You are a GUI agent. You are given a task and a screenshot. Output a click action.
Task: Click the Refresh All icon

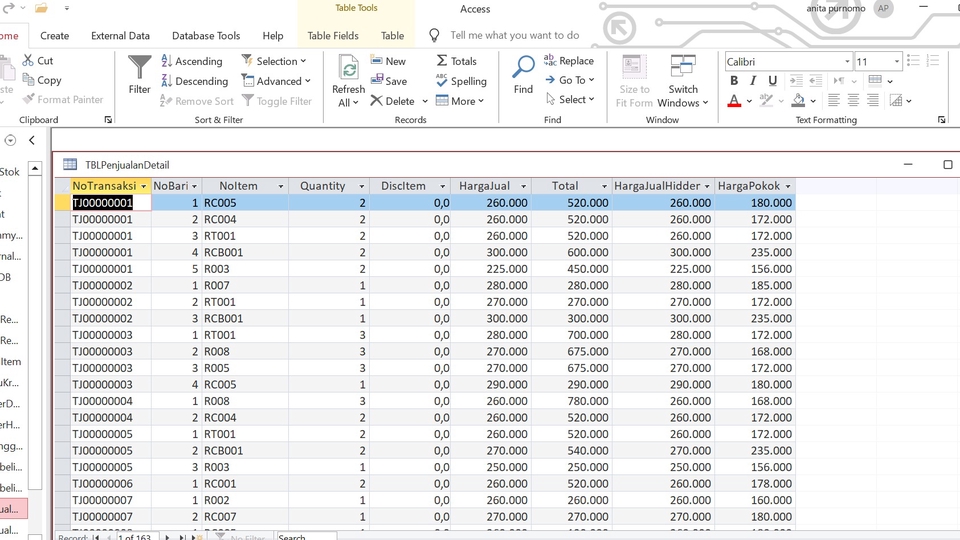coord(348,80)
